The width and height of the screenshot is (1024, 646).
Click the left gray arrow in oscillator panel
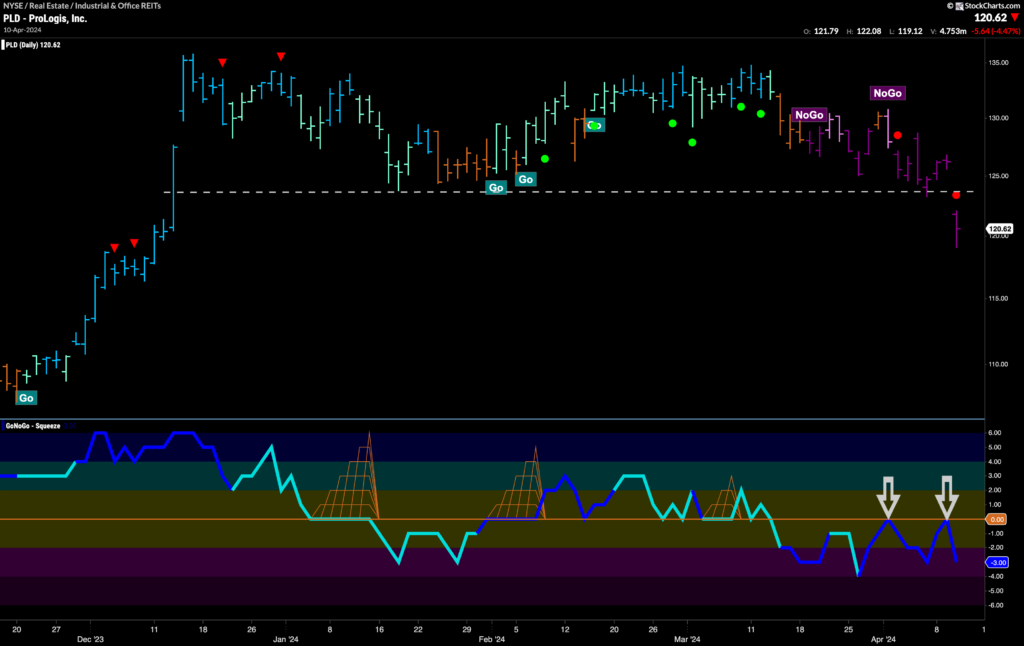pos(887,495)
